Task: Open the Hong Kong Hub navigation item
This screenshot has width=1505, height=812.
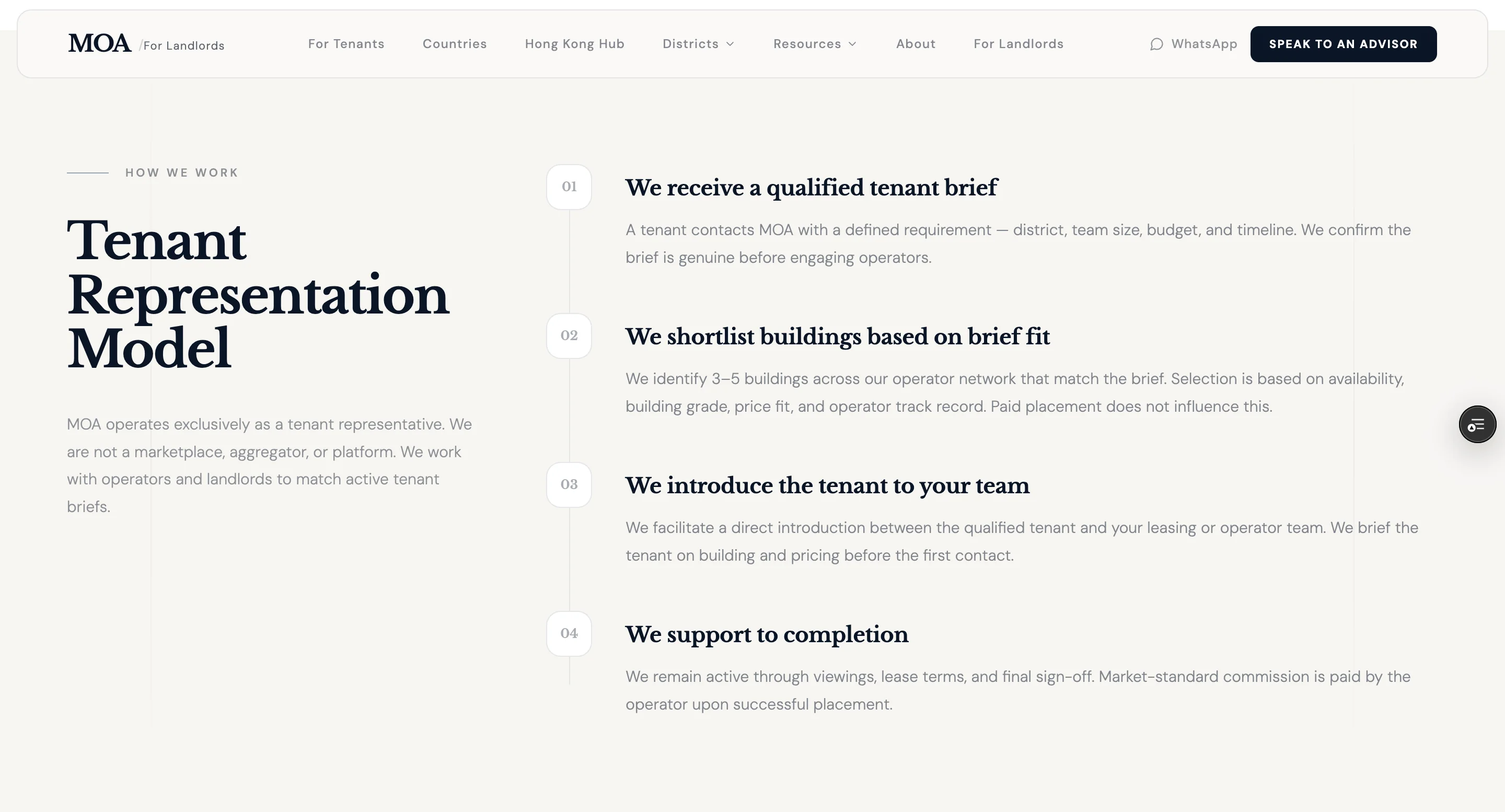Action: coord(574,44)
